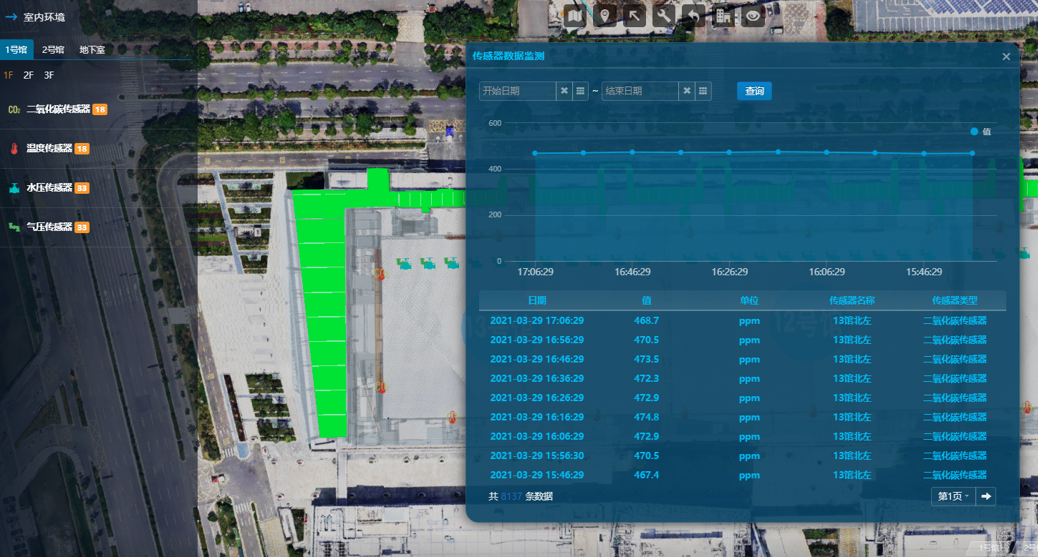Screen dimensions: 1038x557
Task: Select the 2F floor option
Action: tap(28, 75)
